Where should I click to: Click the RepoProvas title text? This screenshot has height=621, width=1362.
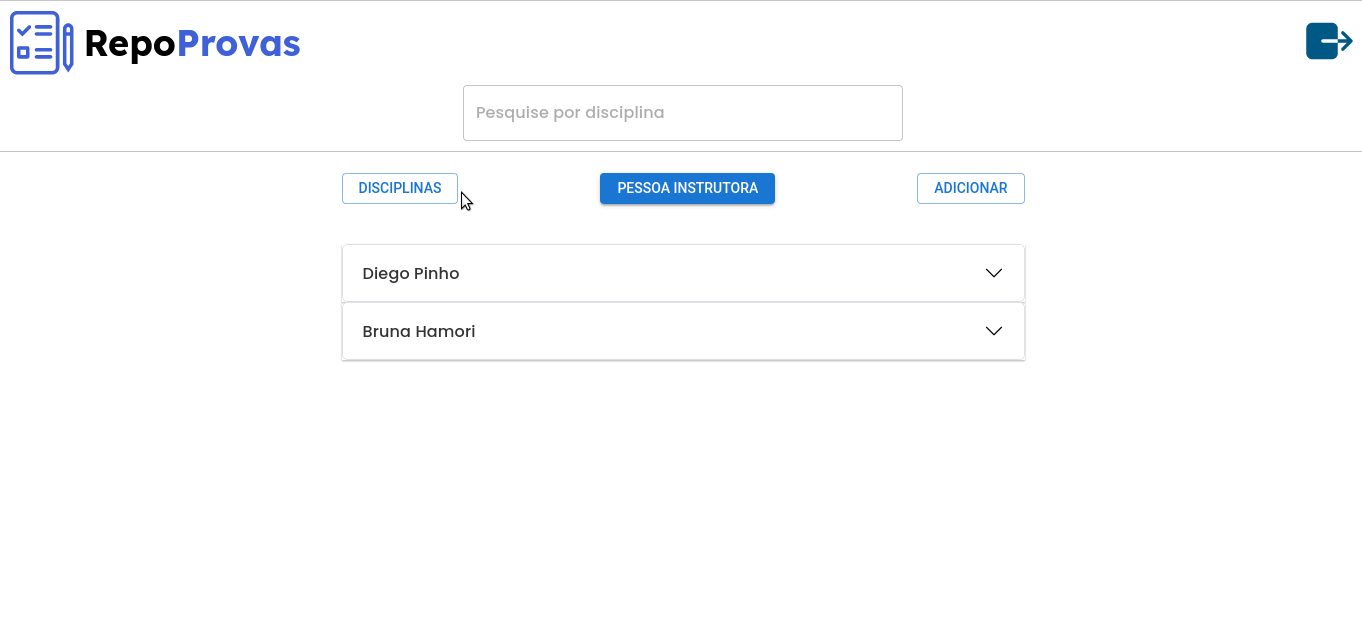[192, 44]
